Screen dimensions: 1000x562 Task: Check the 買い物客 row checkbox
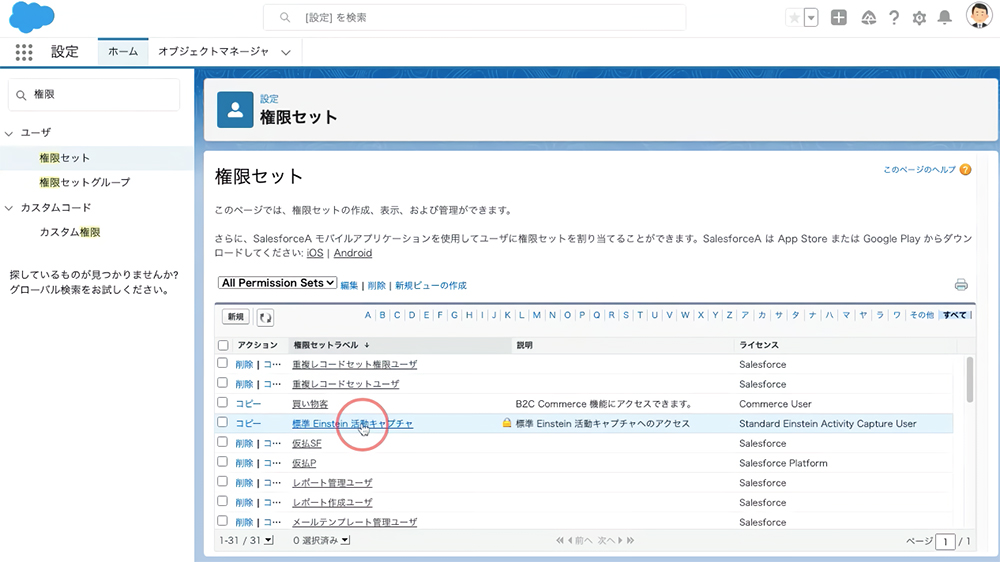[x=223, y=403]
